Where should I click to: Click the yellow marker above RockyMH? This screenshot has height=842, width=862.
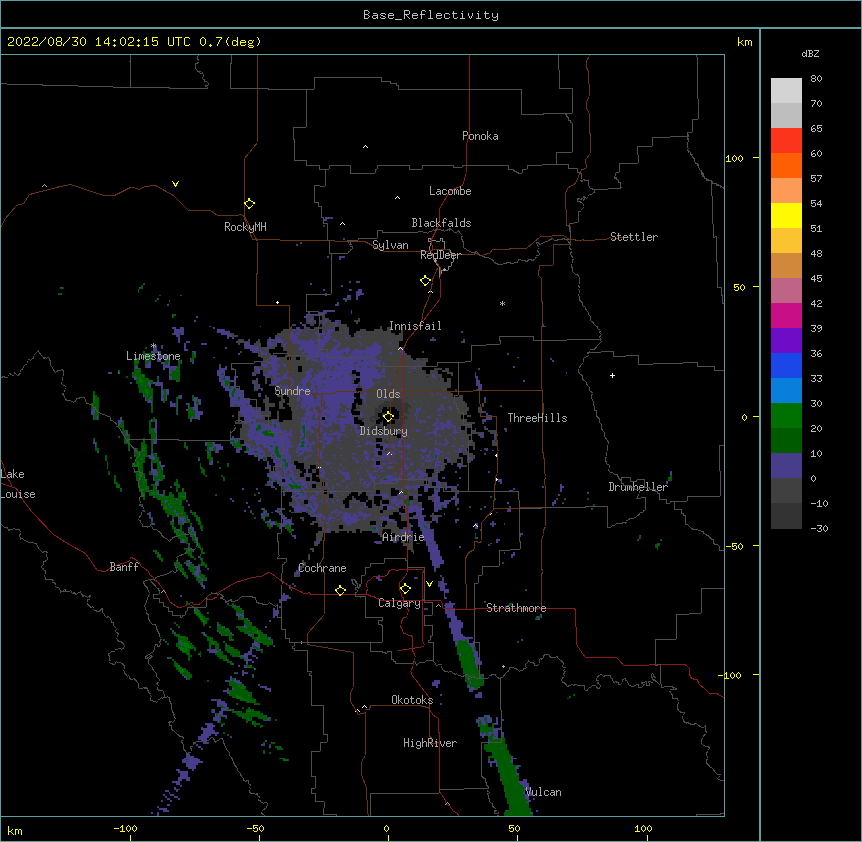[x=250, y=203]
